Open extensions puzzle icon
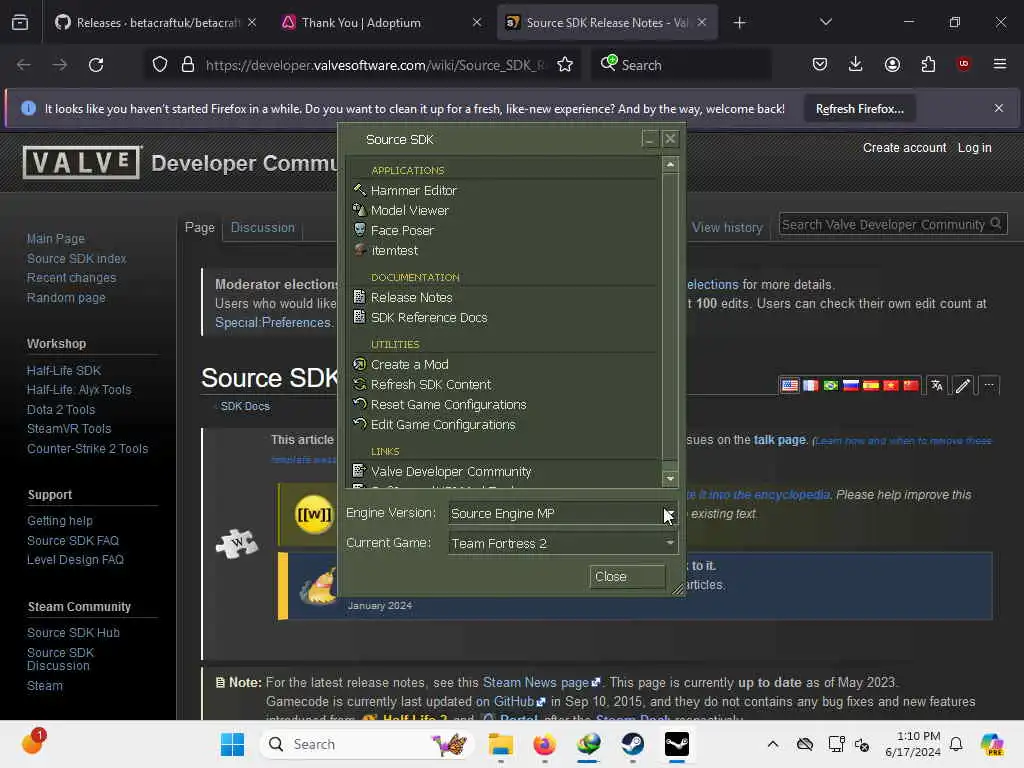Screen dimensions: 1024x768 point(928,64)
